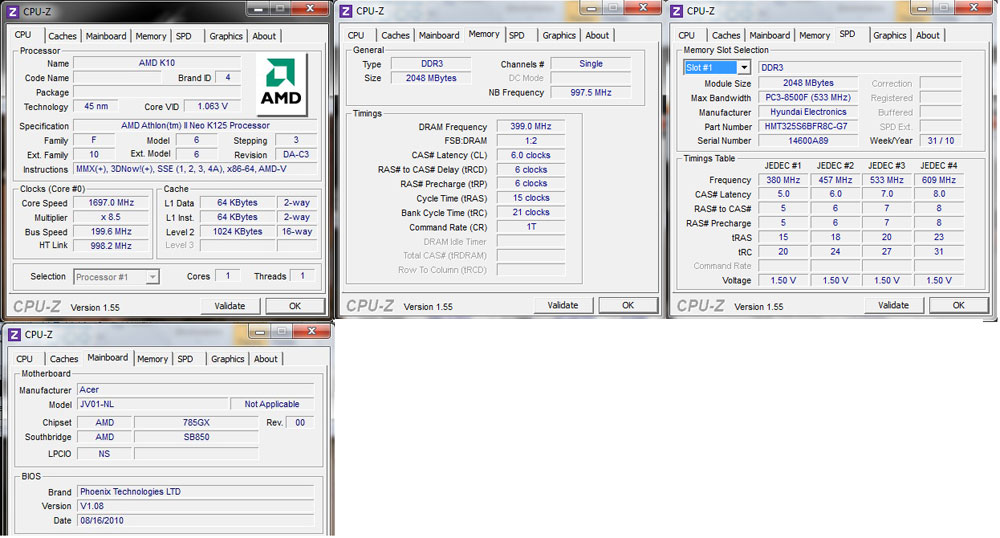Select Memory tab in SPD window

point(814,36)
